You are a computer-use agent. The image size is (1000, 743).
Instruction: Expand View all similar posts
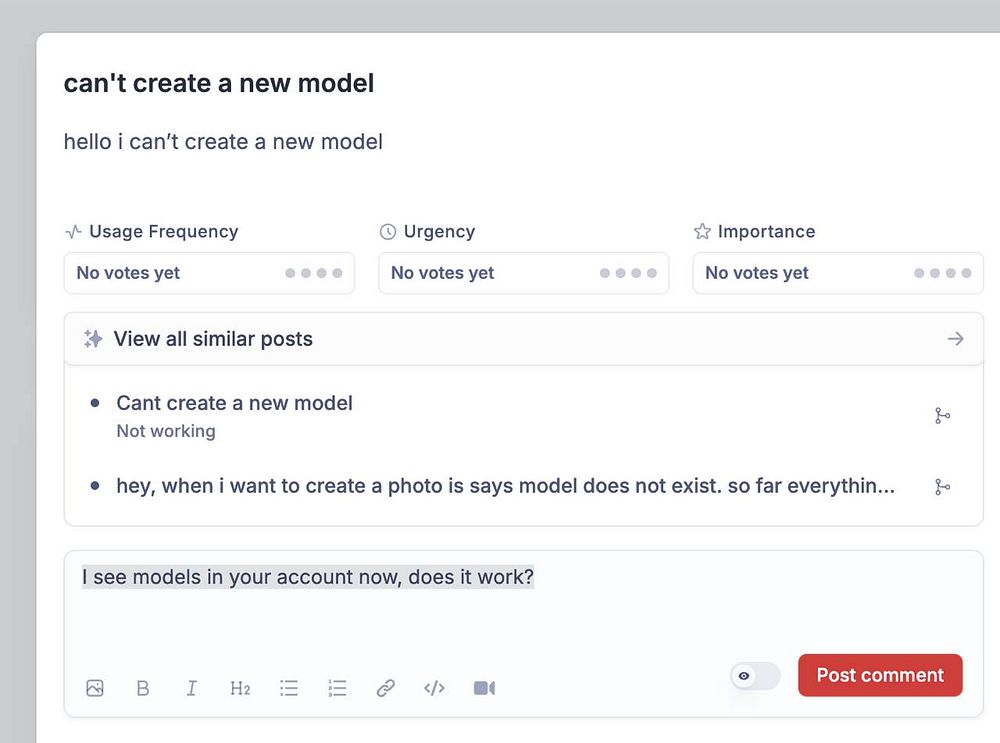tap(523, 339)
